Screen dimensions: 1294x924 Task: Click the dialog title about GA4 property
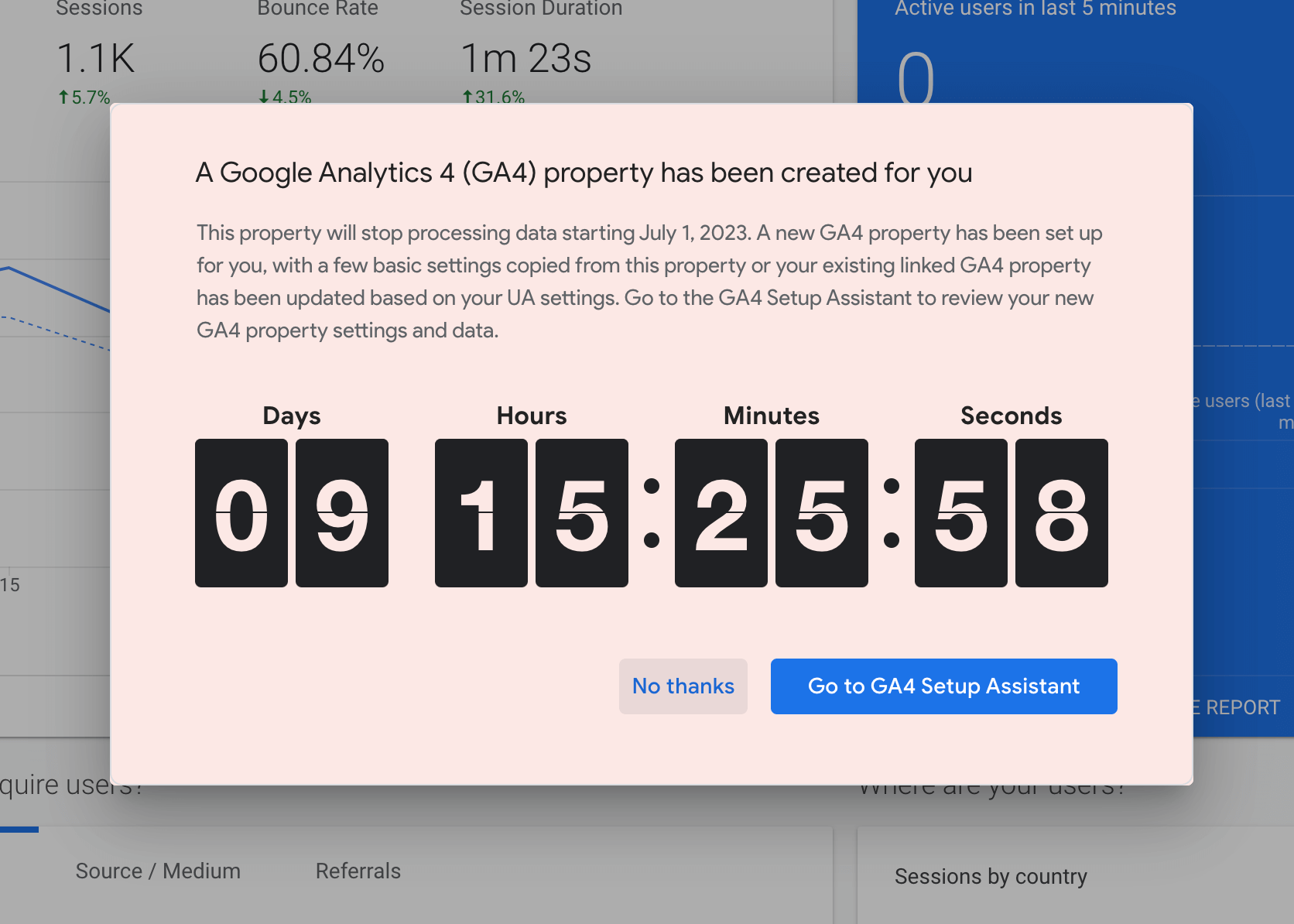(x=584, y=173)
